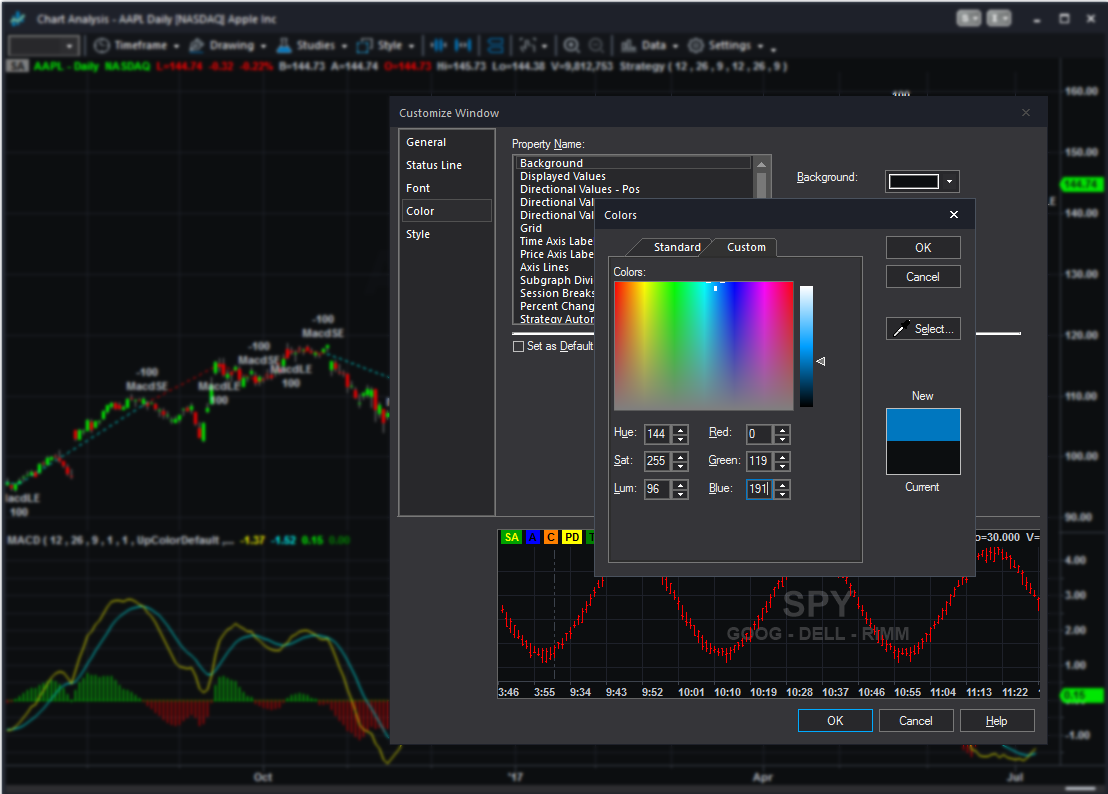
Task: Toggle the yellow PD badge on chart
Action: click(x=572, y=537)
